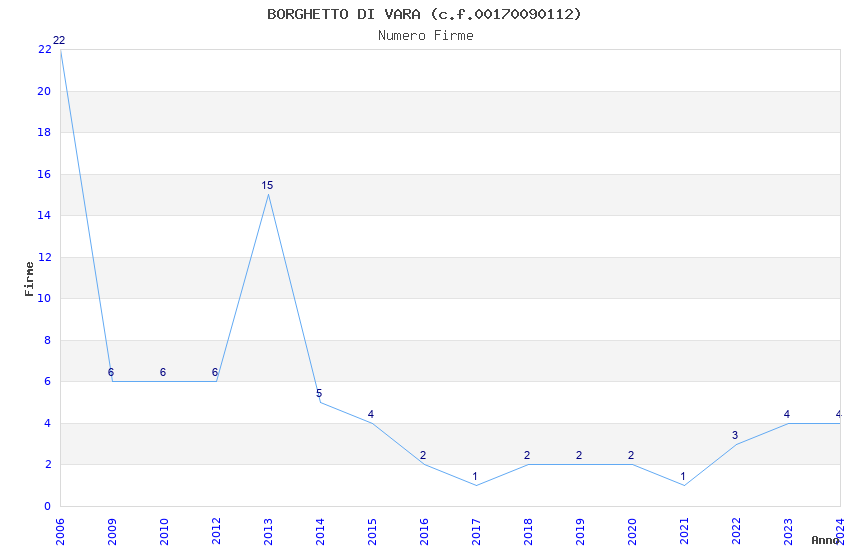Select the 2019 x-axis year label

tap(580, 532)
